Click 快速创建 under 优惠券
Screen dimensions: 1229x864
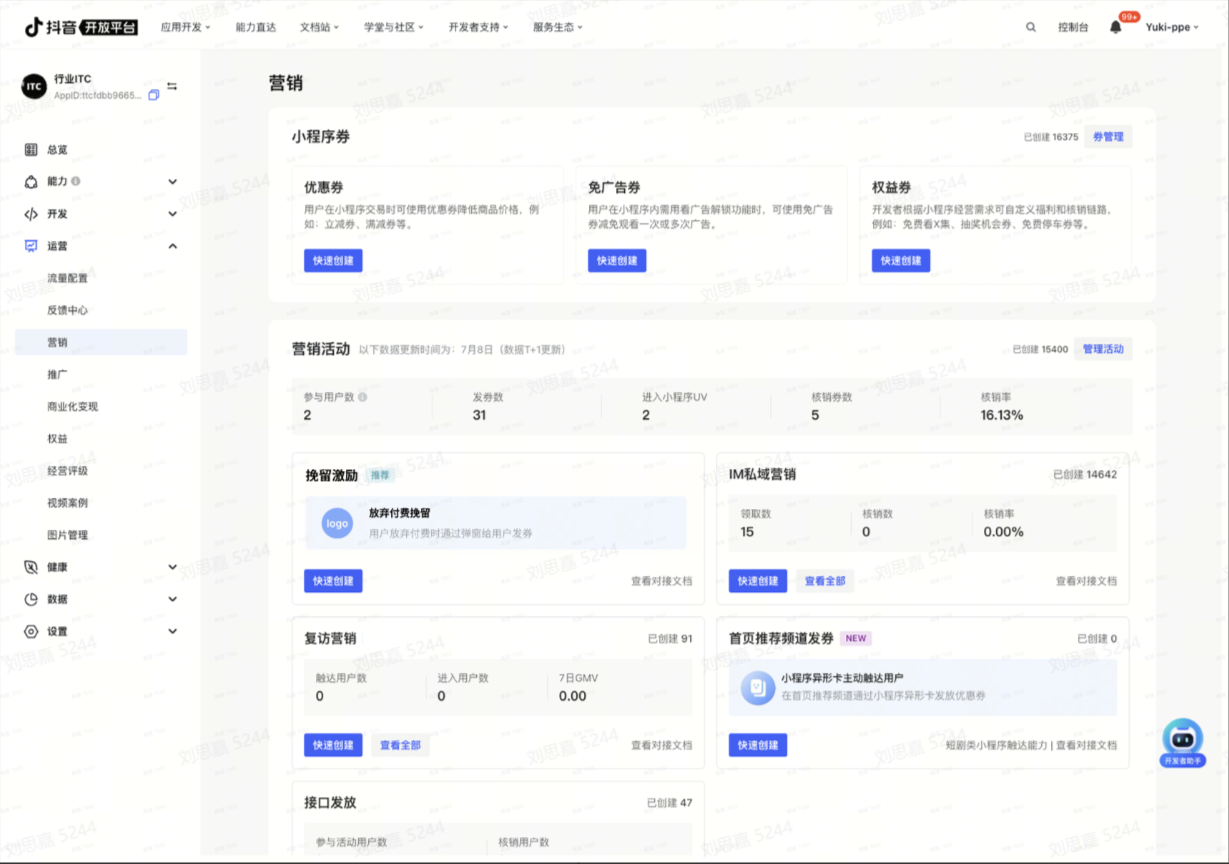[x=333, y=261]
